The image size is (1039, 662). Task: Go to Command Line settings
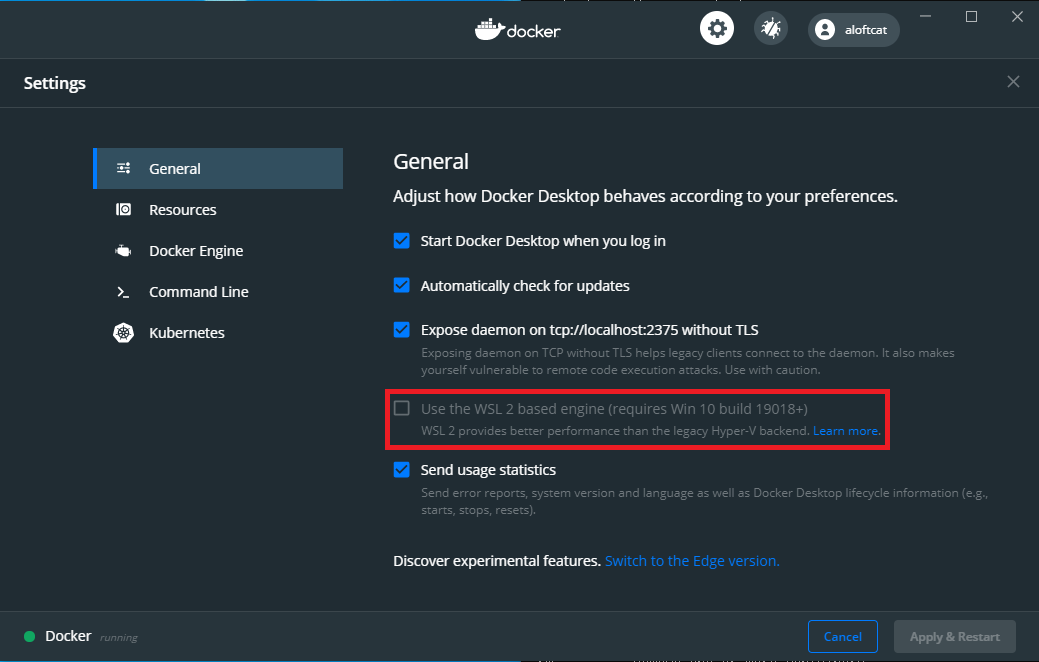(218, 292)
